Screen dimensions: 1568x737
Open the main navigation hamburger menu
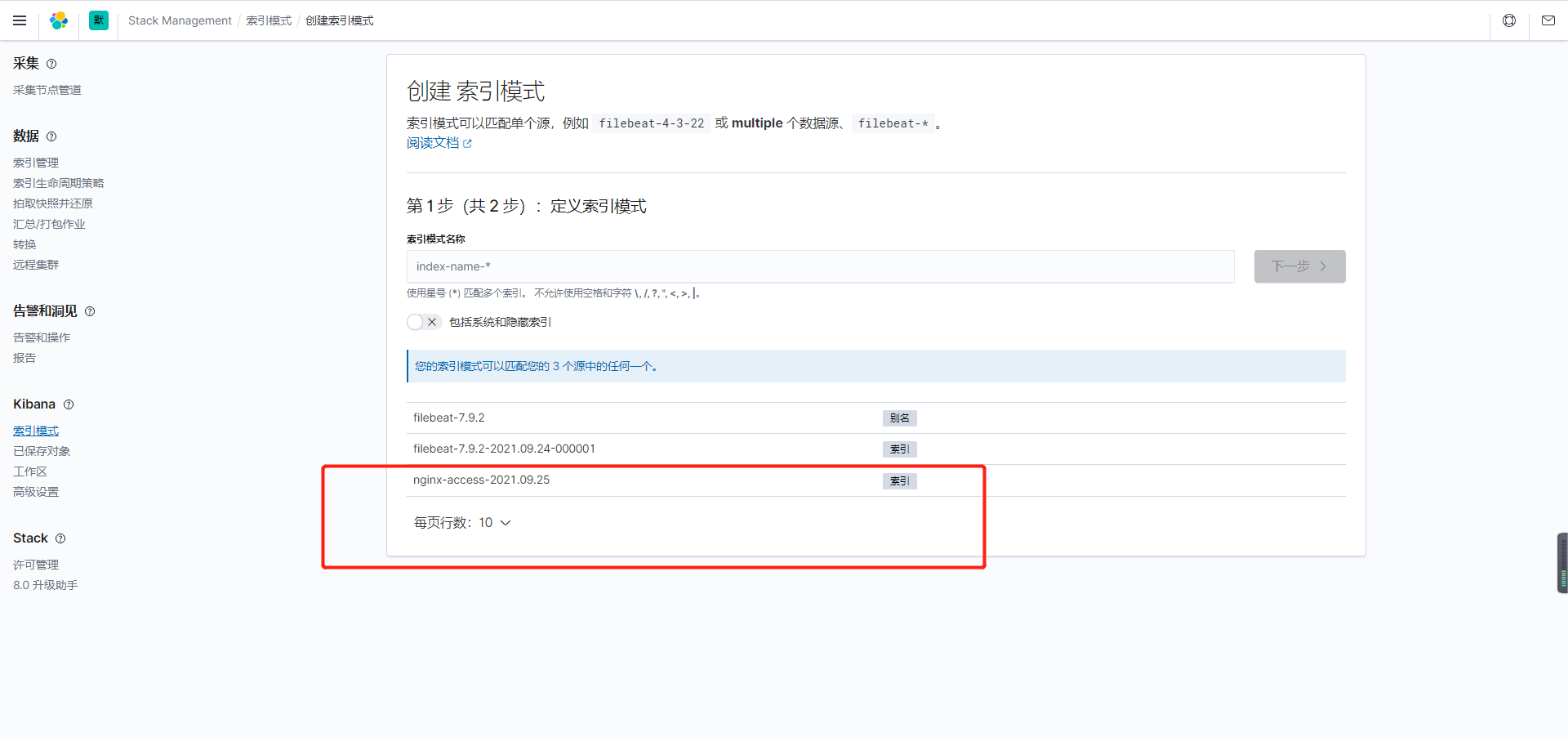[20, 20]
